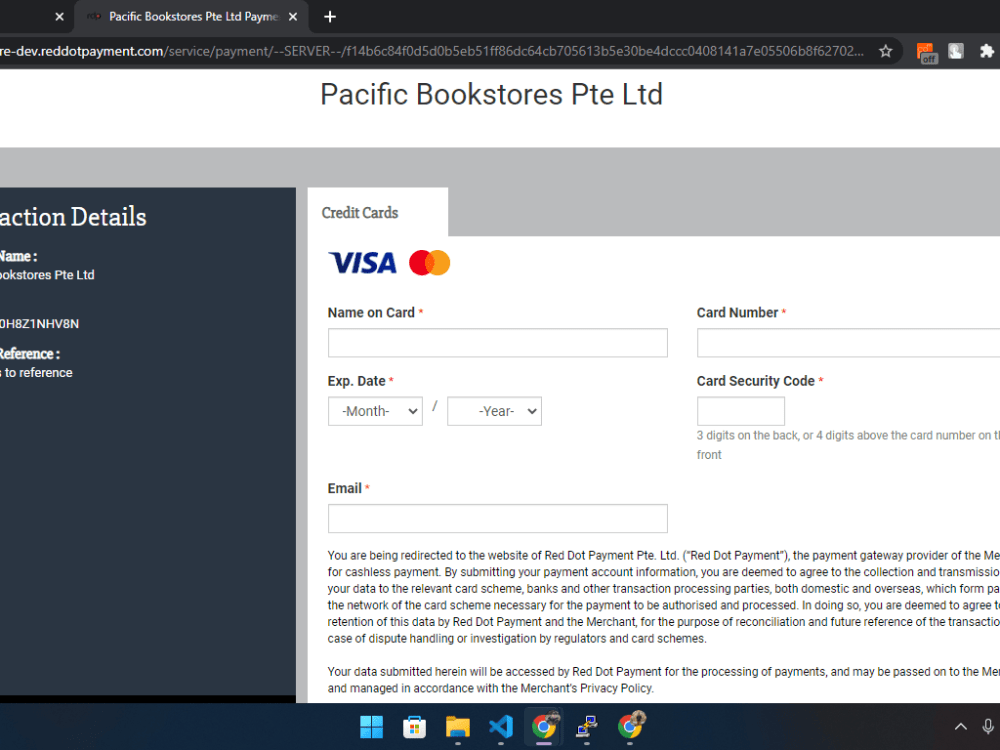Open the expiry Month dropdown
Image resolution: width=1000 pixels, height=750 pixels.
375,411
